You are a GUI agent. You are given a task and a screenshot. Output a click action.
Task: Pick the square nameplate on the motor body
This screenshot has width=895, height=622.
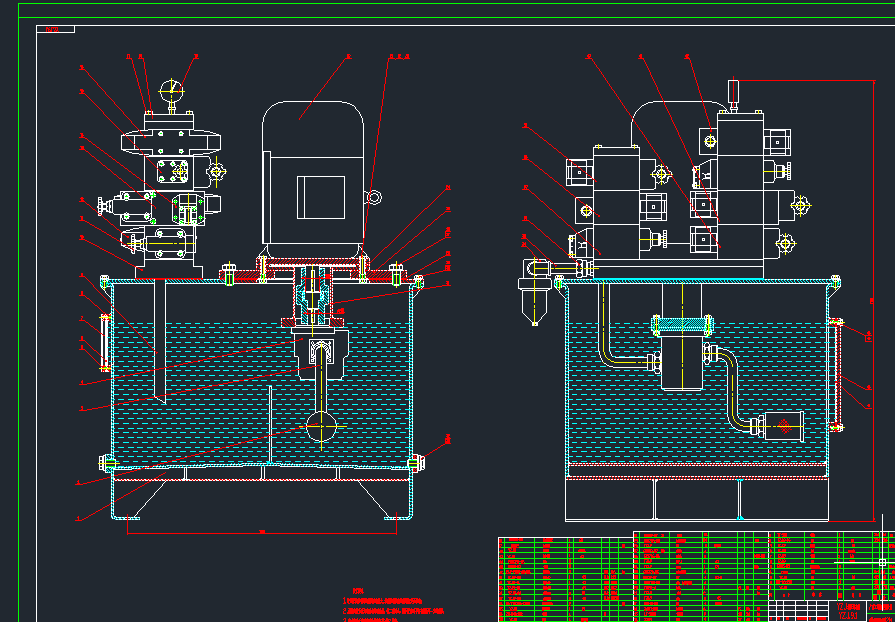(x=321, y=197)
